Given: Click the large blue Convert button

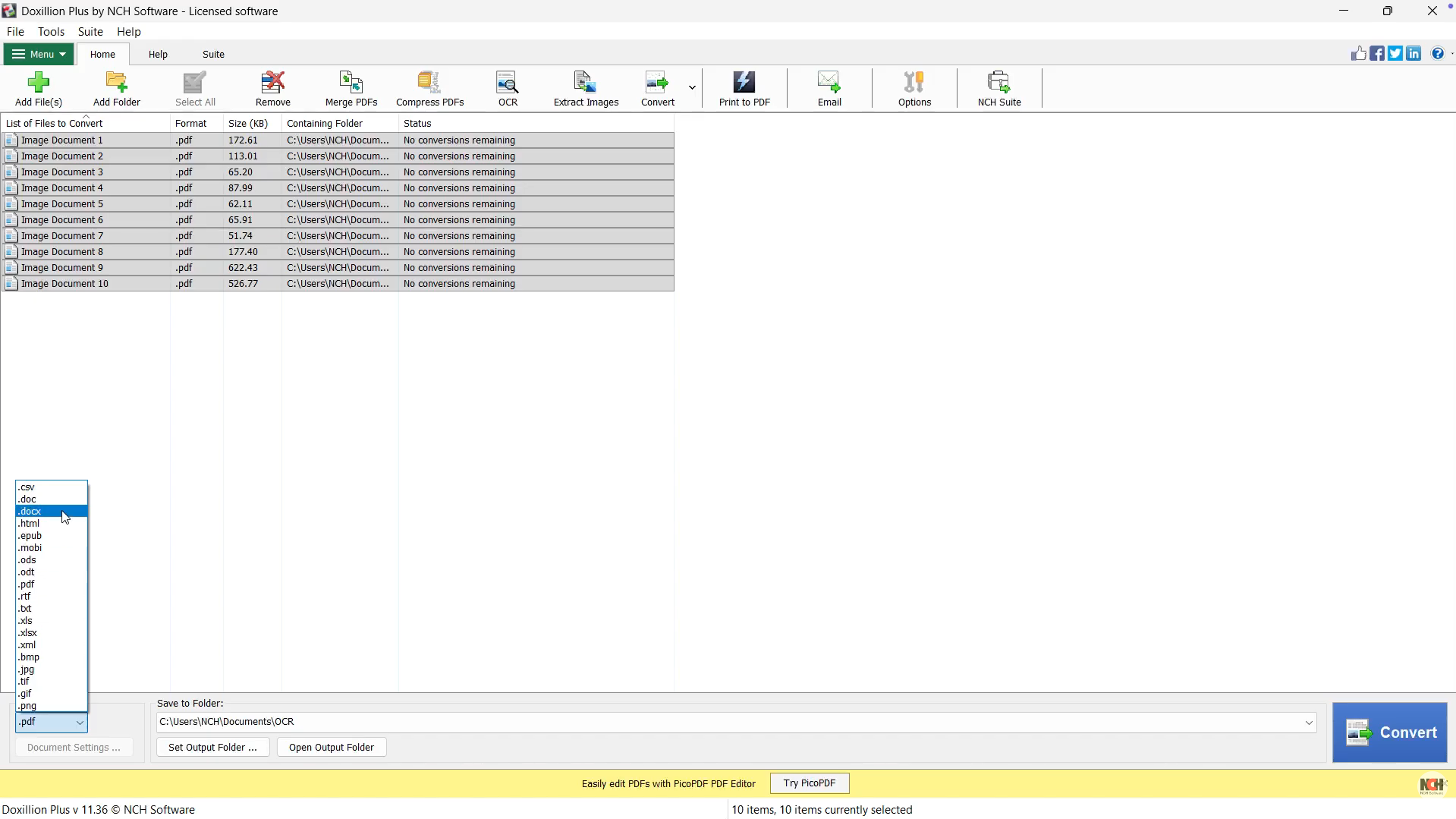Looking at the screenshot, I should [x=1390, y=732].
